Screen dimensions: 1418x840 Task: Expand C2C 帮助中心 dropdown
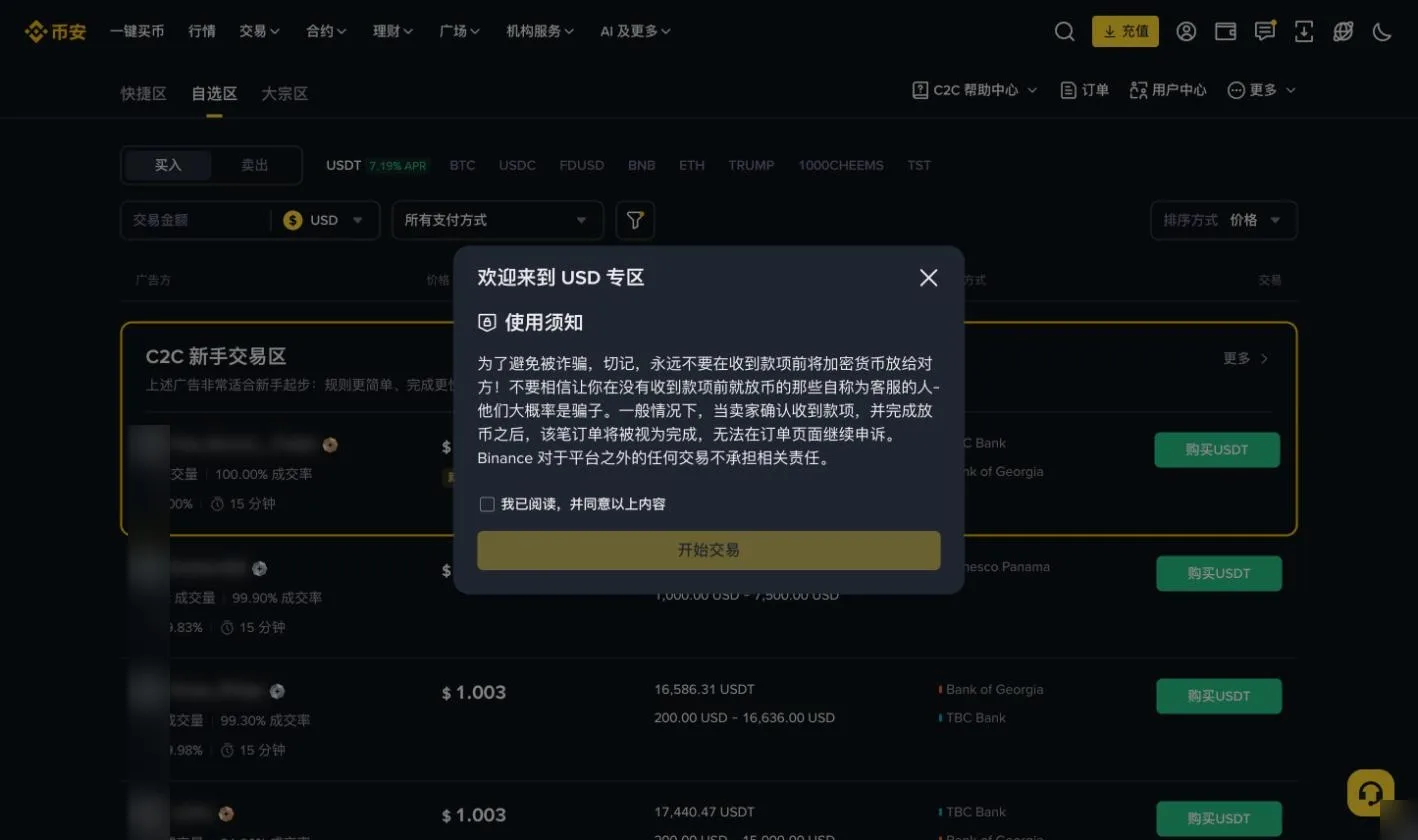tap(975, 90)
